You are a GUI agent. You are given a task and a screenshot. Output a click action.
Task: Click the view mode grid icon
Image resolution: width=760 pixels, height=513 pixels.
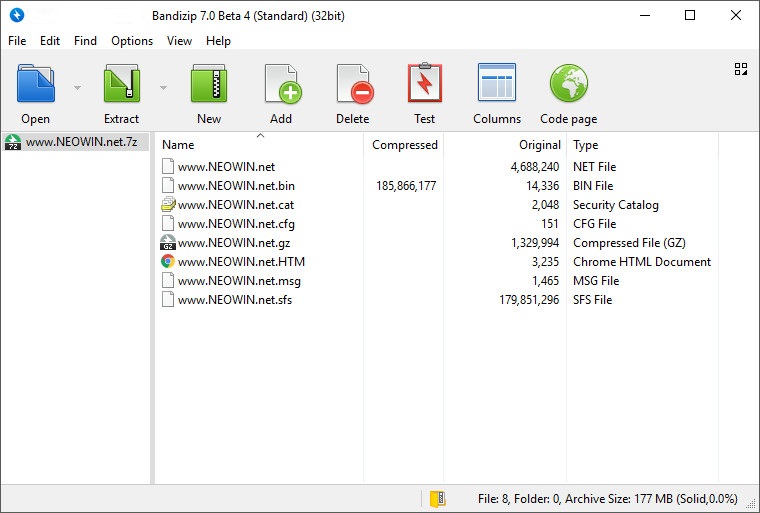point(741,69)
